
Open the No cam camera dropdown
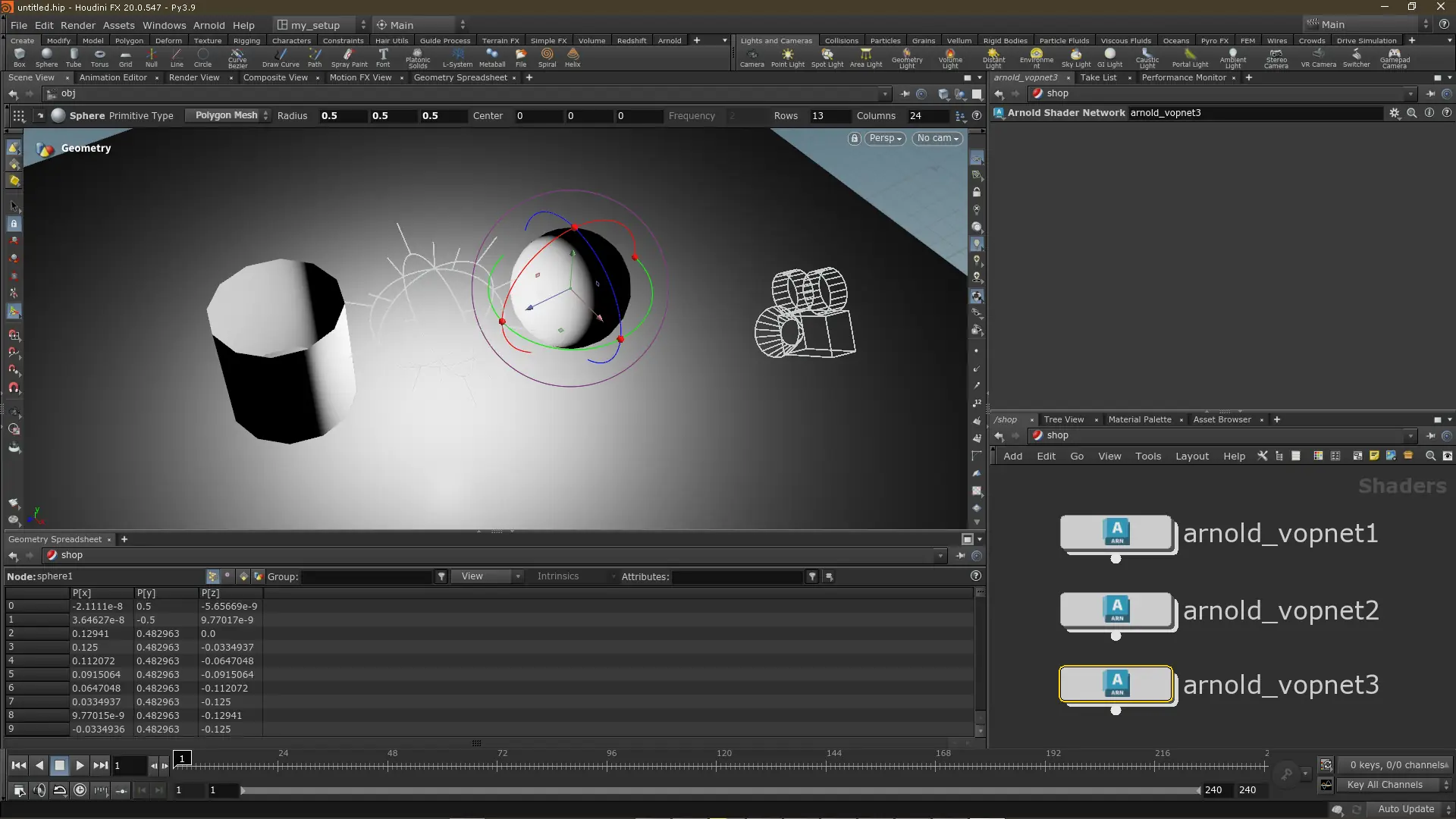click(937, 138)
